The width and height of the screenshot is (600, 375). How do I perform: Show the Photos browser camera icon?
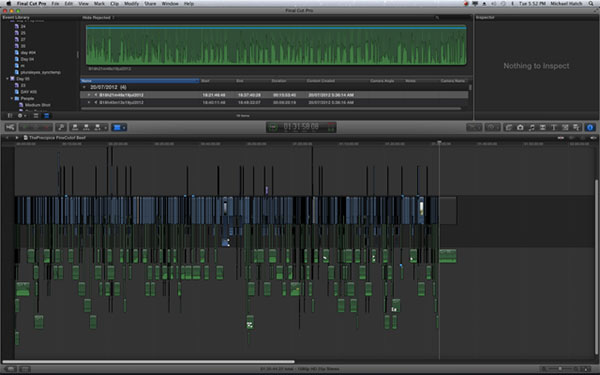520,127
